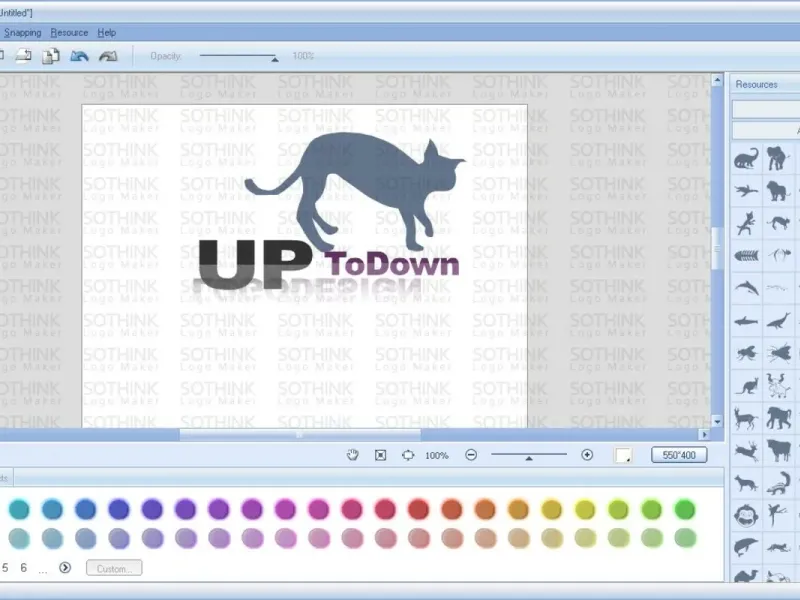Choose the pale teal bottom-row swatch

19,538
